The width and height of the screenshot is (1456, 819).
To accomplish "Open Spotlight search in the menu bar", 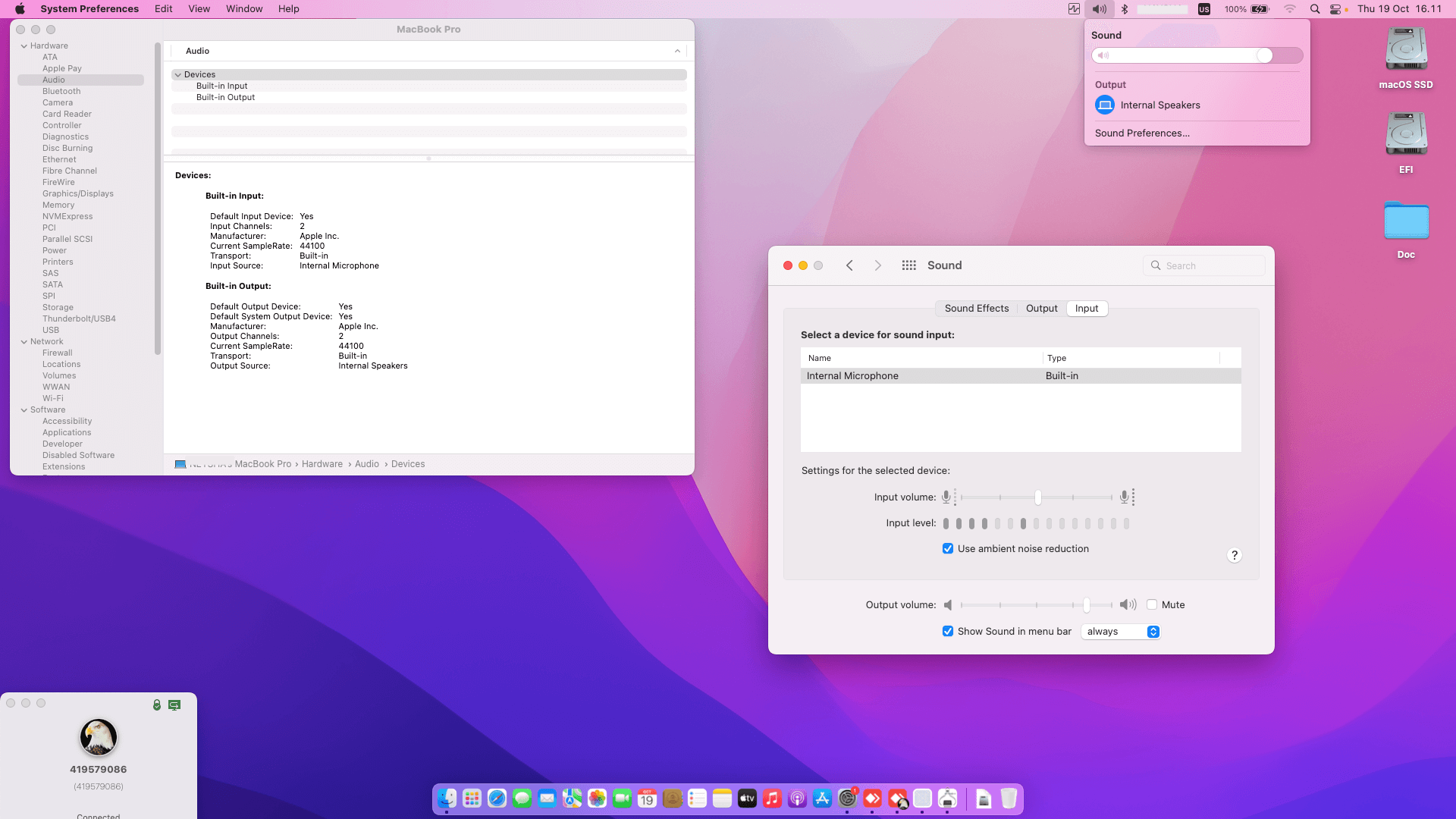I will tap(1314, 9).
